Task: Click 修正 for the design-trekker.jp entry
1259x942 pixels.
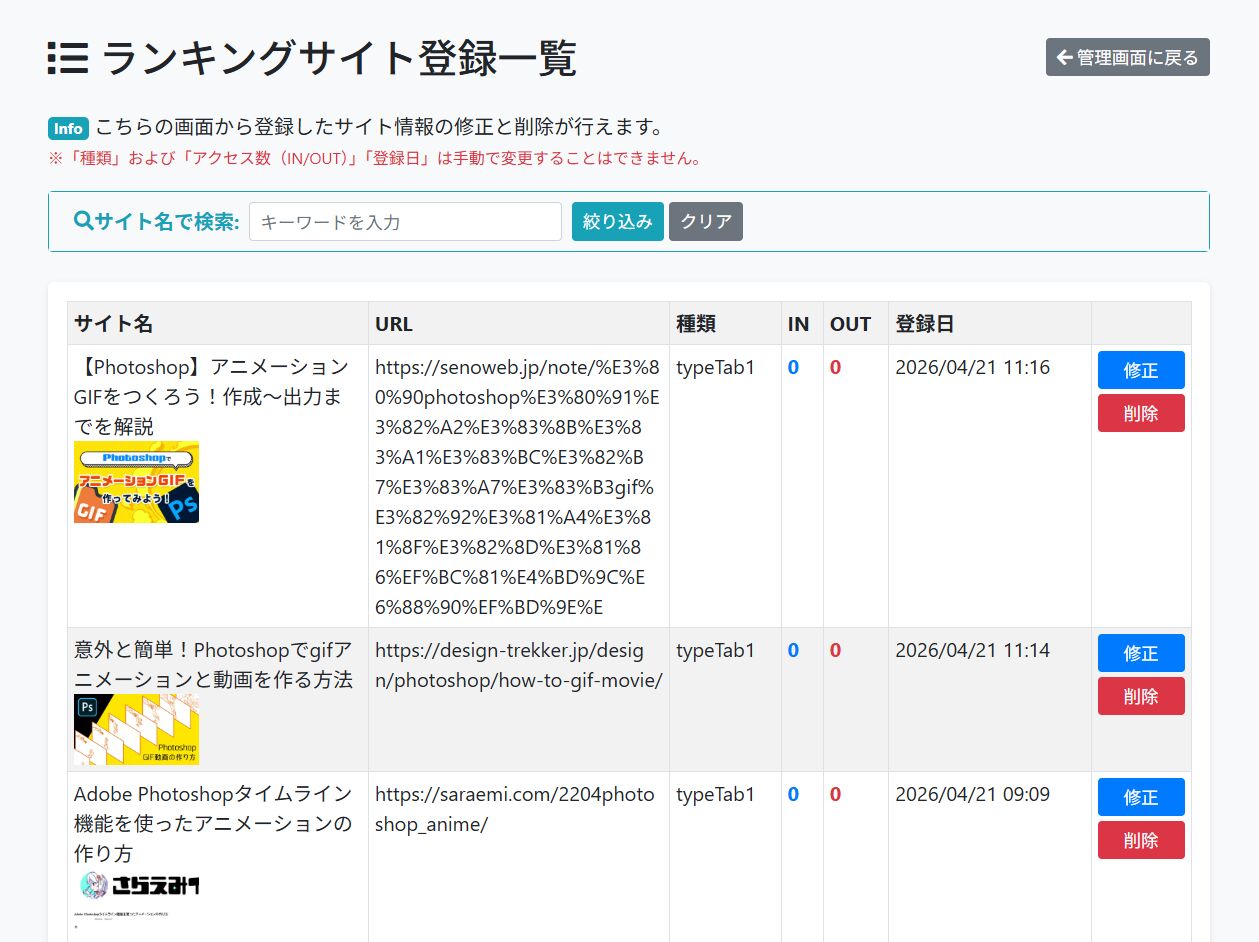Action: [x=1140, y=653]
